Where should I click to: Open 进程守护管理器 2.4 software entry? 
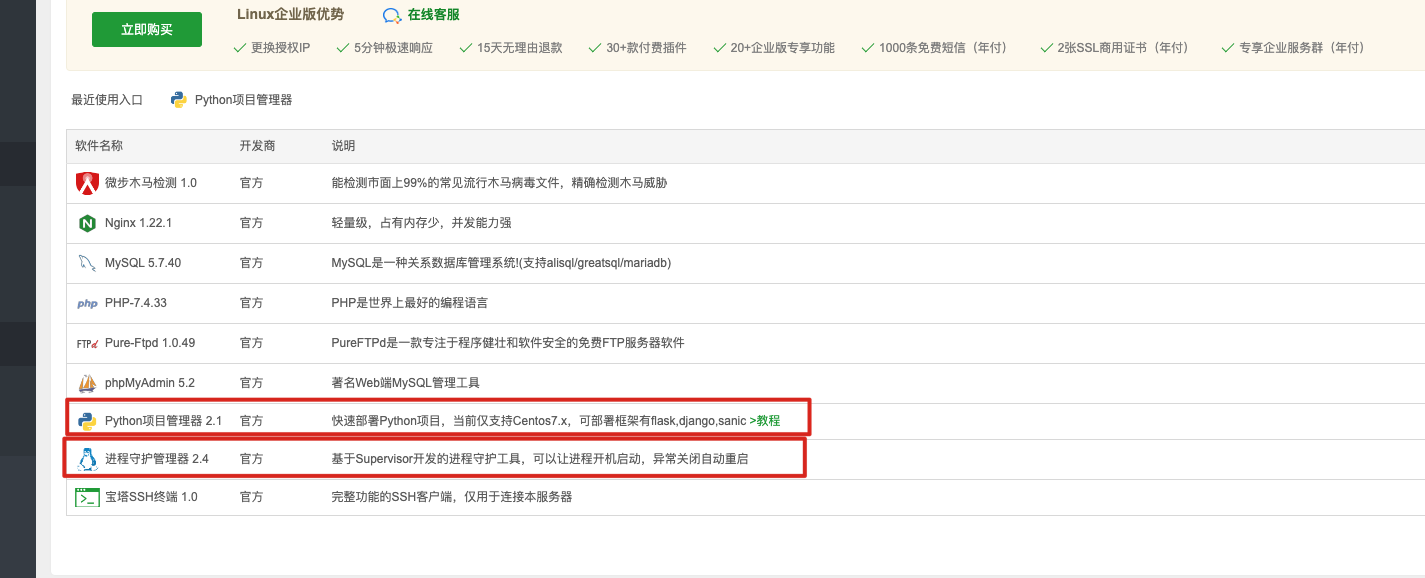point(157,459)
